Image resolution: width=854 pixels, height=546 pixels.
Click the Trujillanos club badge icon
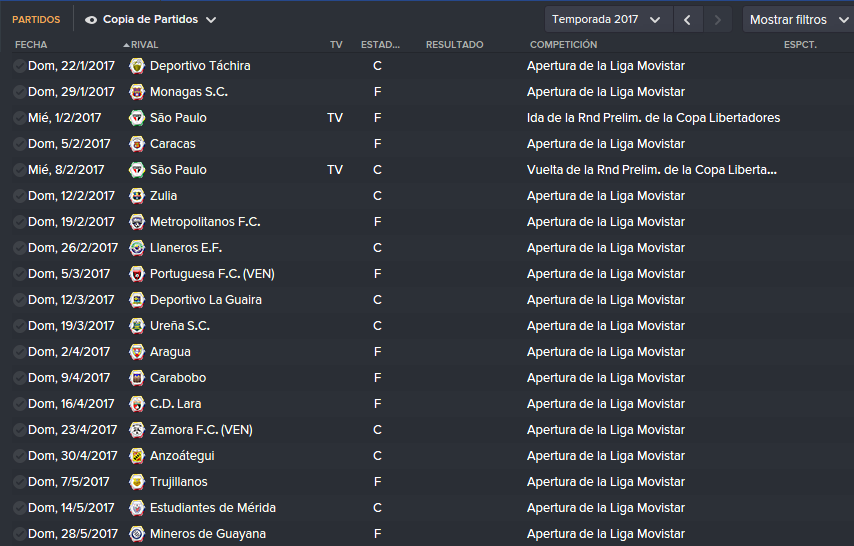pyautogui.click(x=137, y=482)
